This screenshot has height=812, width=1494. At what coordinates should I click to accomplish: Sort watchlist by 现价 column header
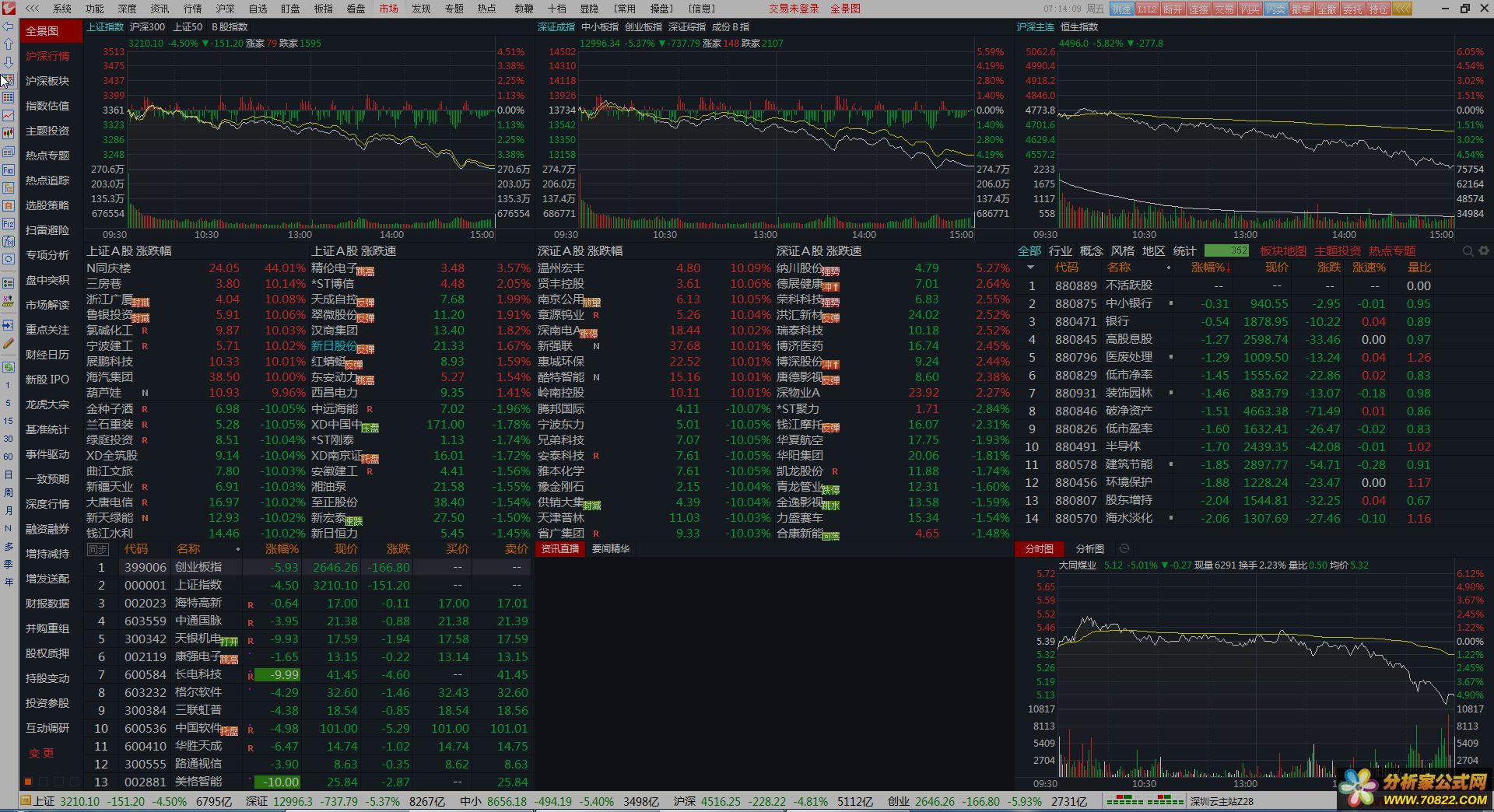click(346, 549)
